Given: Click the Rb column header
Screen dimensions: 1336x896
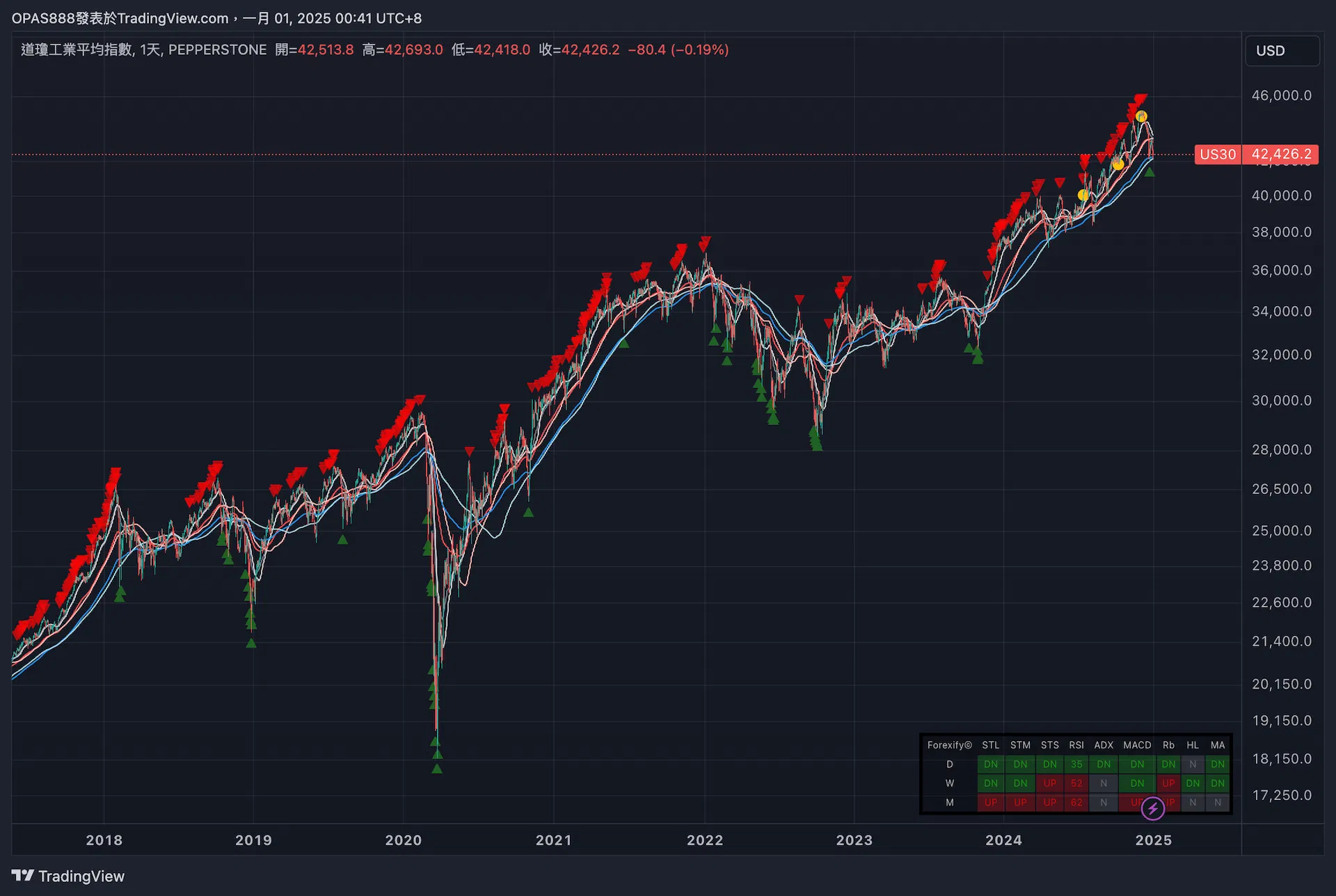Looking at the screenshot, I should [x=1168, y=745].
